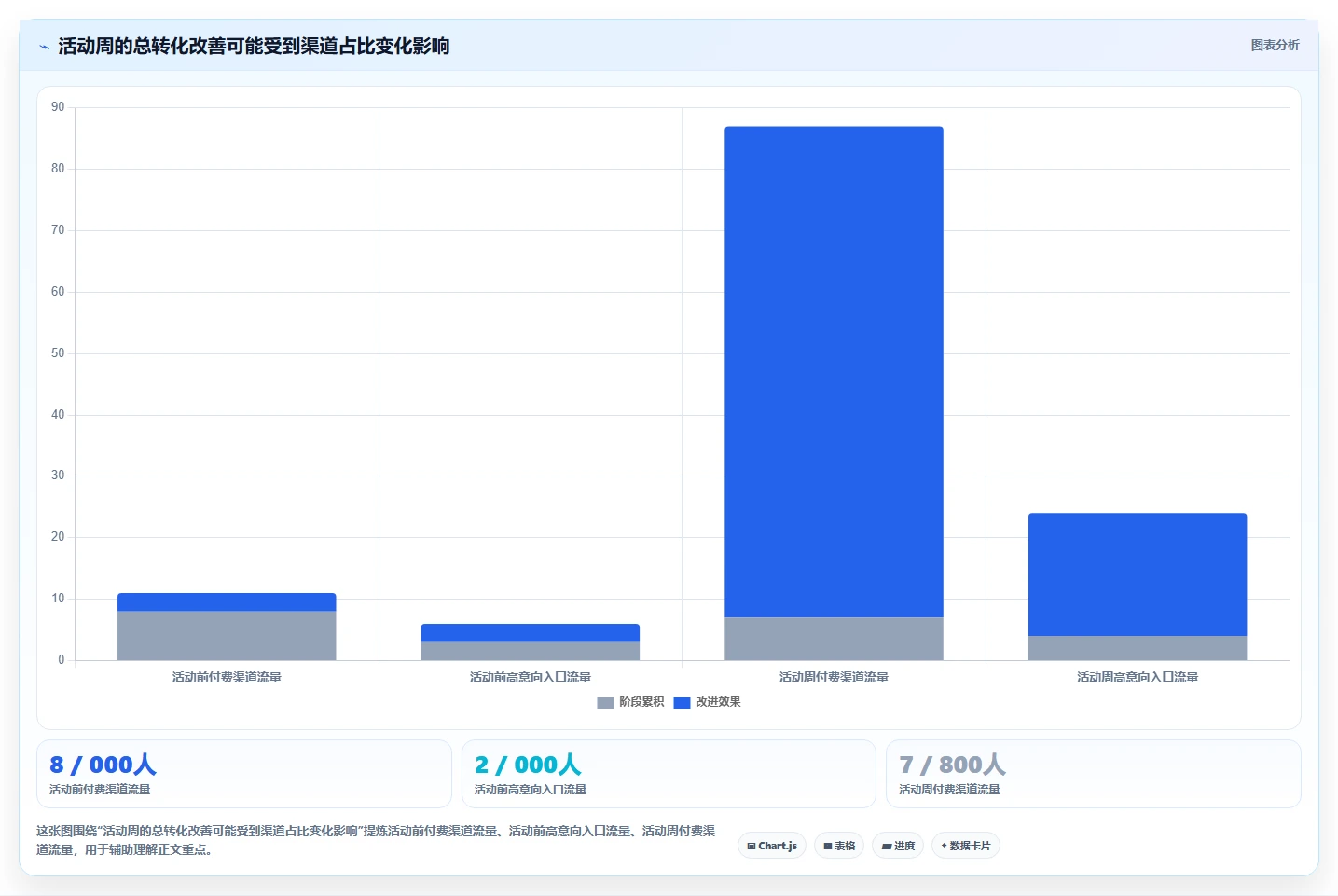Screen dimensions: 1338x896
Task: Click the gray segment of 活动周高意向入口流量 bar
Action: (1138, 648)
